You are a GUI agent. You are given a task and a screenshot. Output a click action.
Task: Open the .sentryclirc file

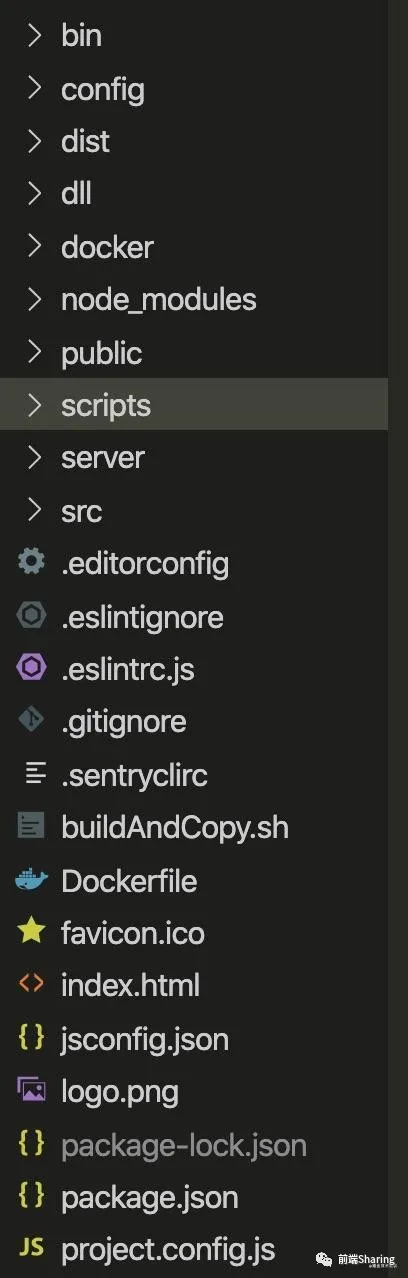click(x=194, y=774)
